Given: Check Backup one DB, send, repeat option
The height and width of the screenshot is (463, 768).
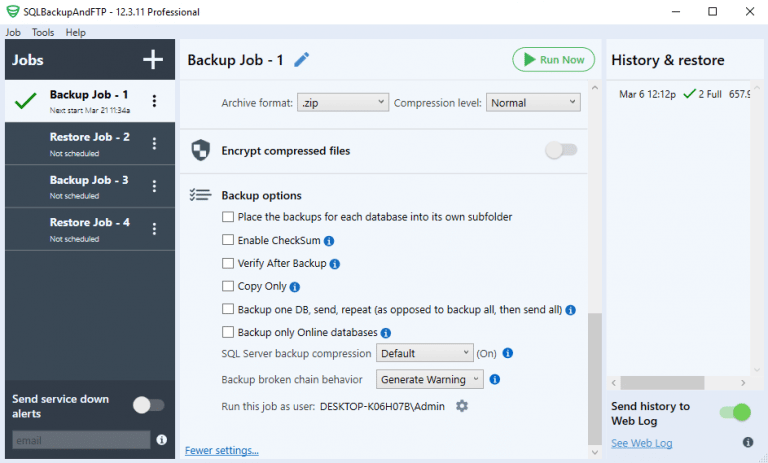Looking at the screenshot, I should point(228,309).
